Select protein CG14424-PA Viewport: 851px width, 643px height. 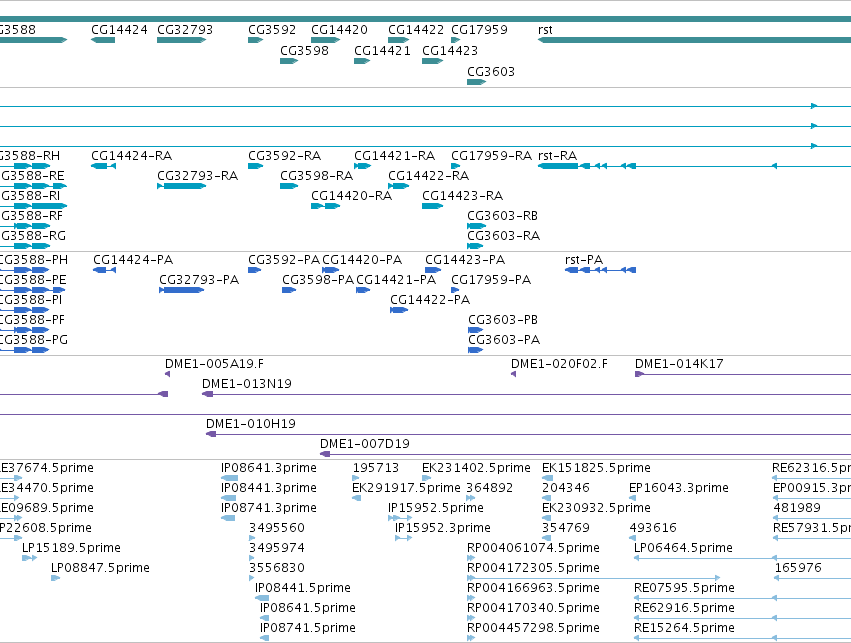(133, 260)
